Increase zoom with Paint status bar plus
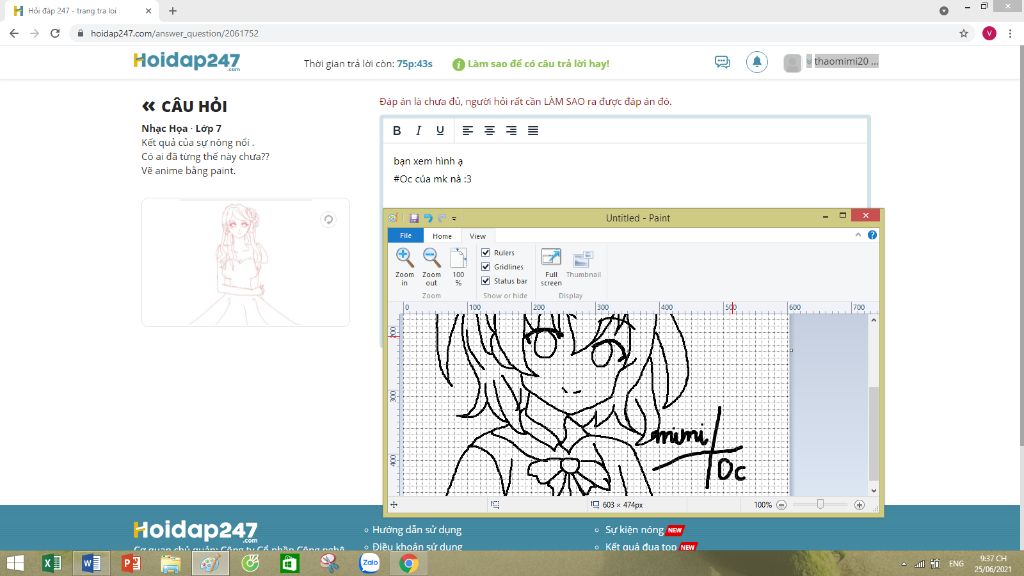 tap(859, 505)
